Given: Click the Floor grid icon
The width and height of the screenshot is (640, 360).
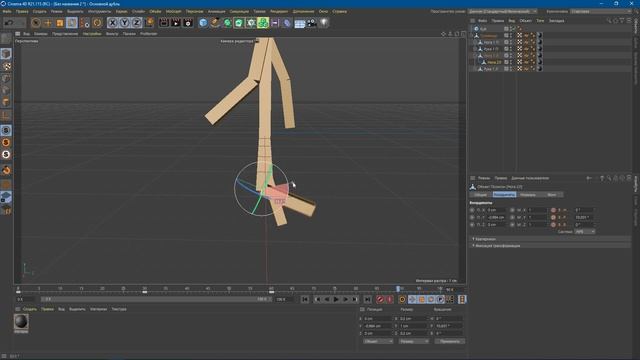Looking at the screenshot, I should (300, 23).
